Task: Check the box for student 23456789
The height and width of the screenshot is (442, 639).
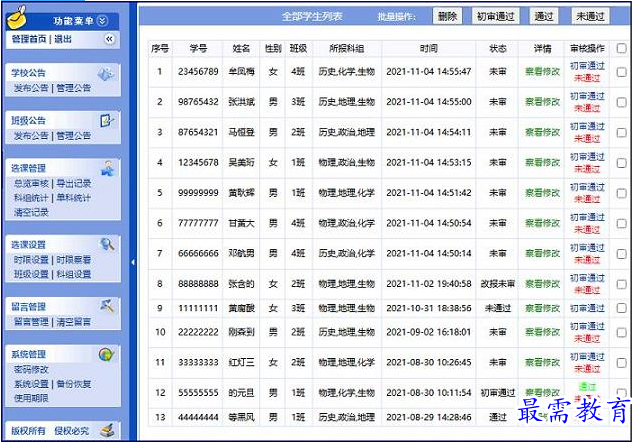Action: (x=622, y=72)
